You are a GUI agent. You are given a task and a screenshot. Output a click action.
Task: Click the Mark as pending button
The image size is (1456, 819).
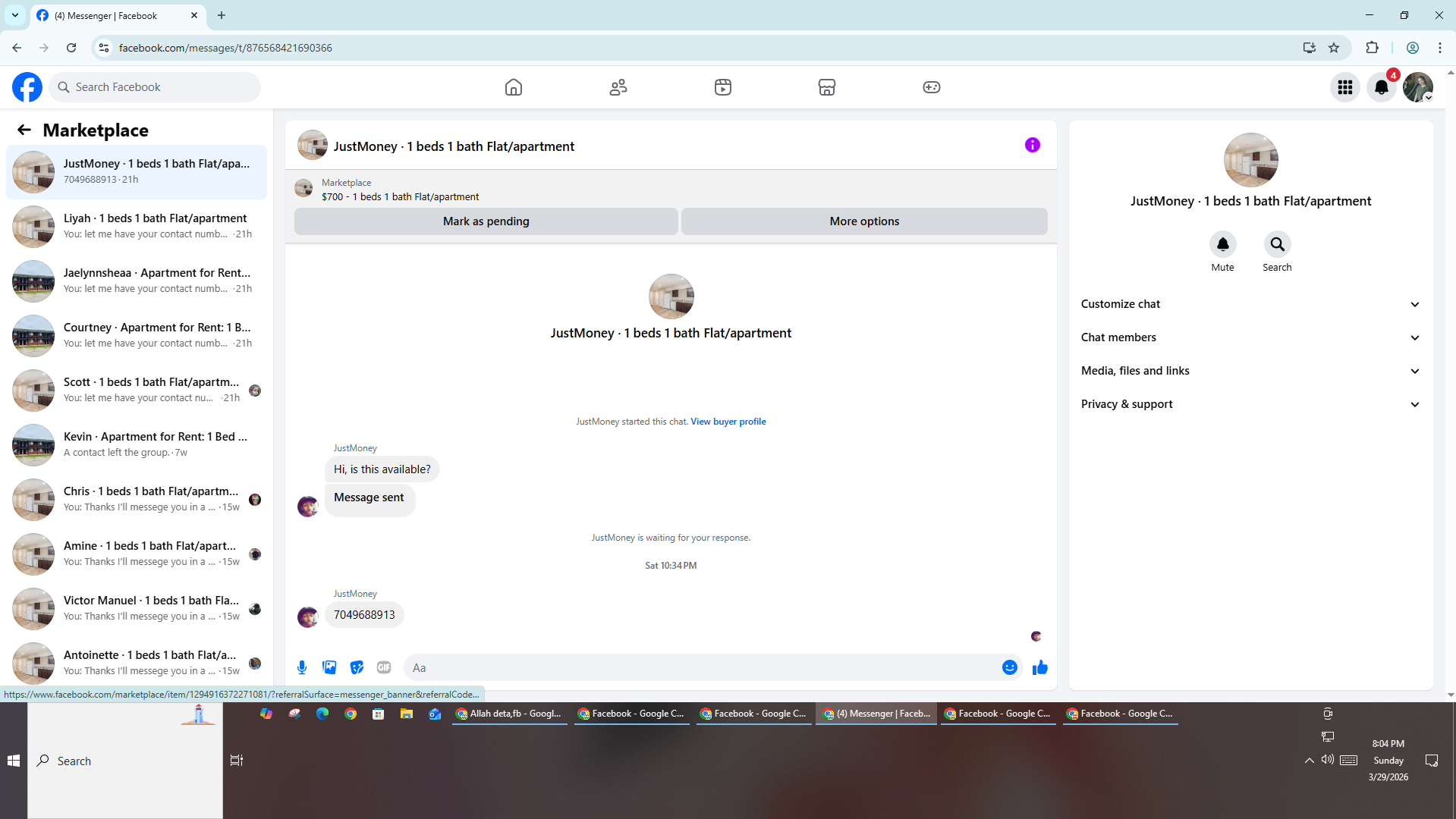click(486, 221)
